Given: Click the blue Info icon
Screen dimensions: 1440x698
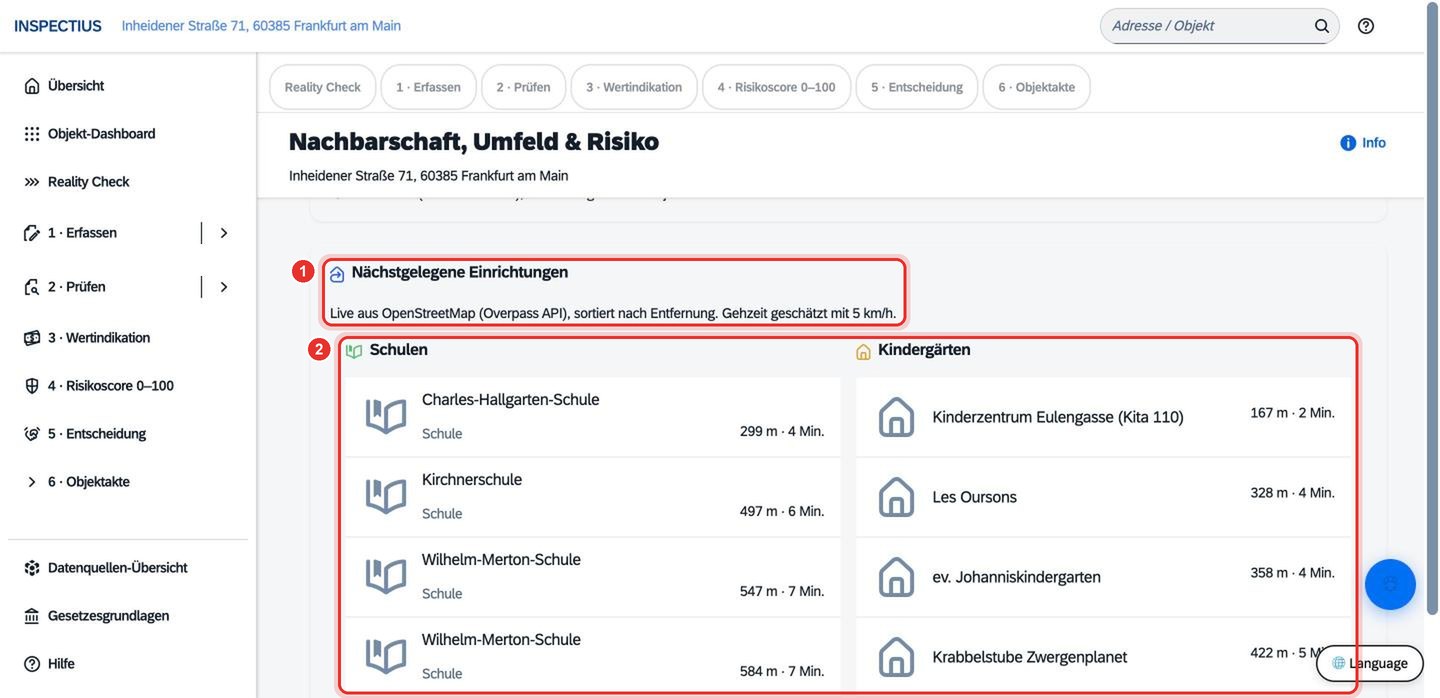Looking at the screenshot, I should pyautogui.click(x=1348, y=143).
